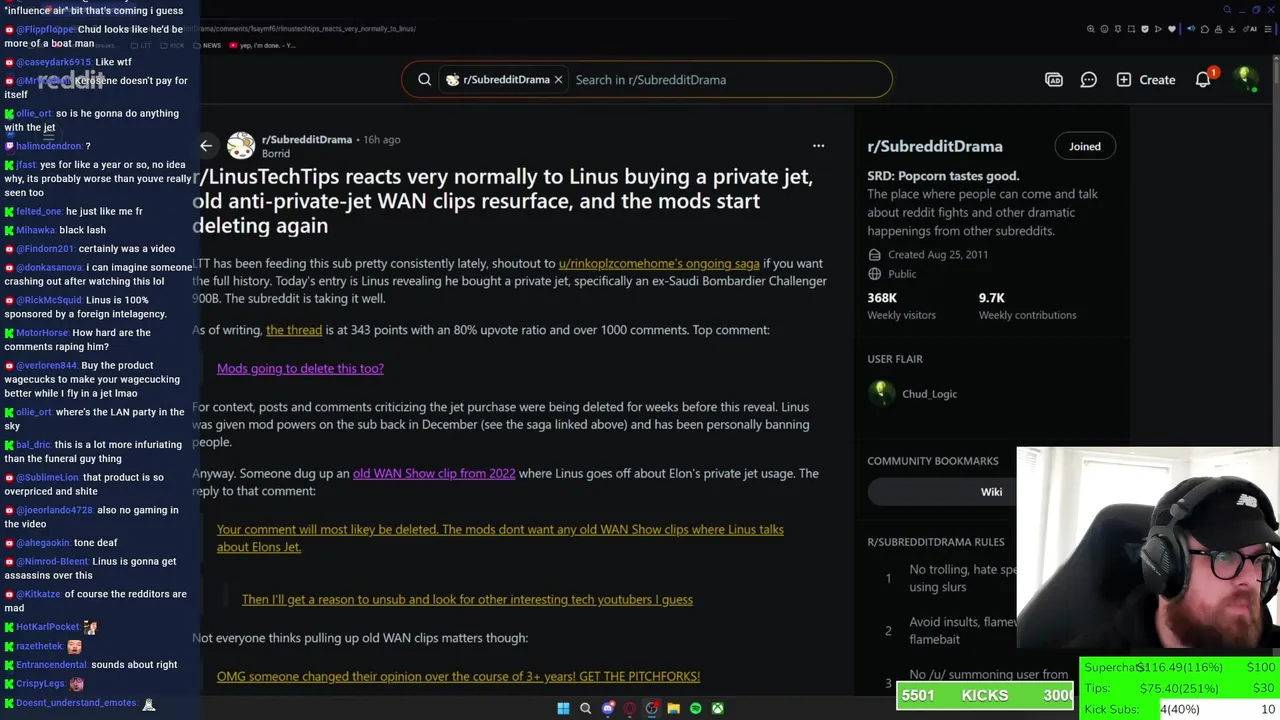
Task: Click the Kick Subs goal progress bar
Action: (x=1180, y=709)
